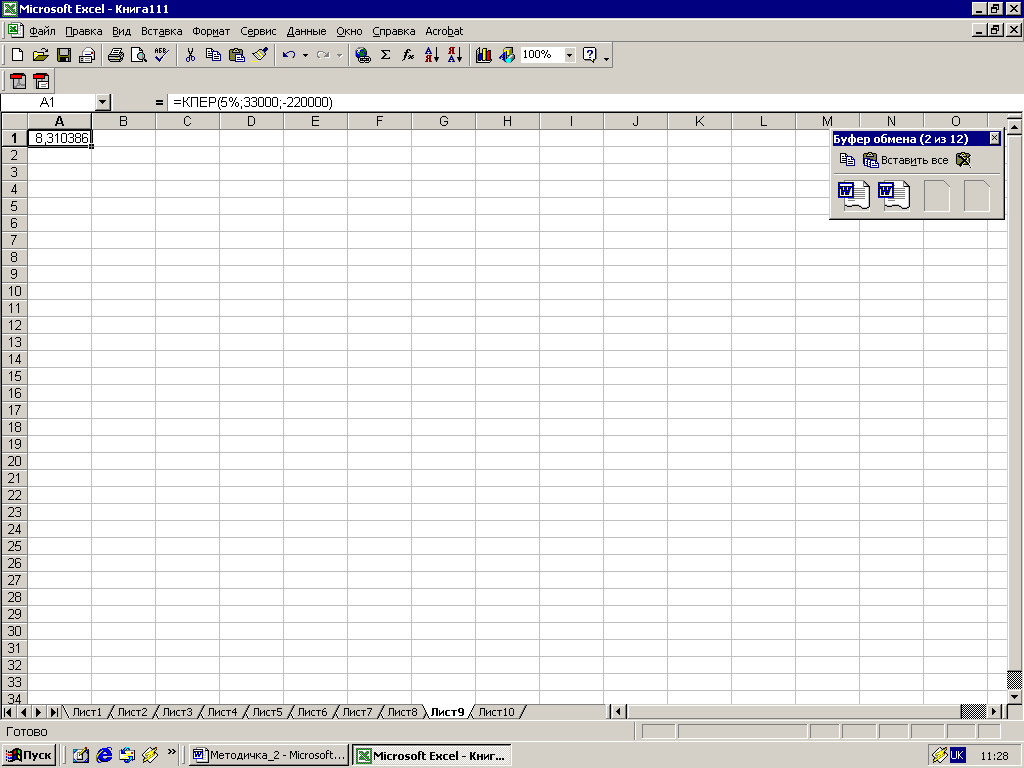This screenshot has width=1024, height=768.
Task: Sort ascending with A-Z icon
Action: pos(432,56)
